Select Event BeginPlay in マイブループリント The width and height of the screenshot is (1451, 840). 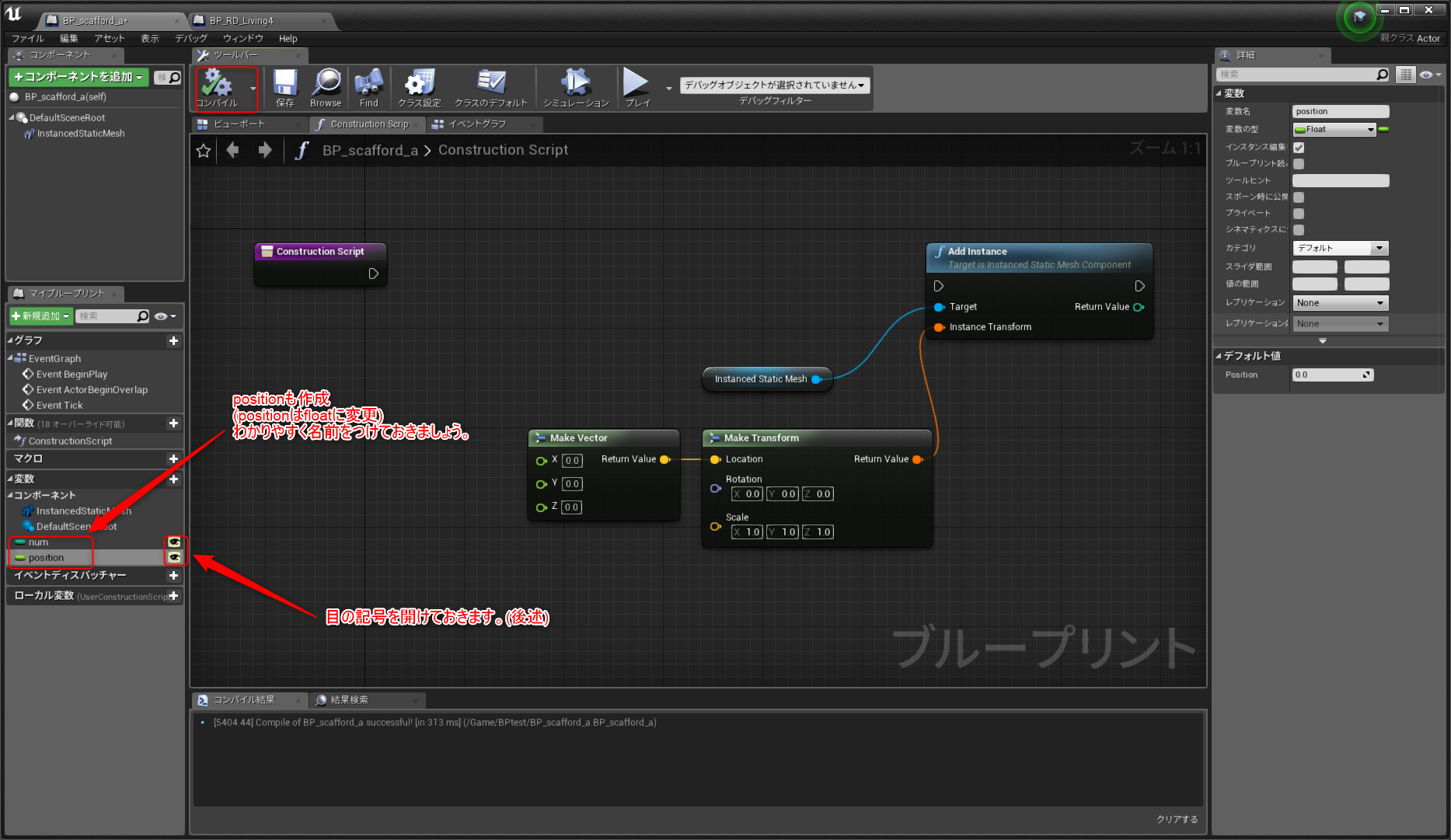tap(72, 375)
